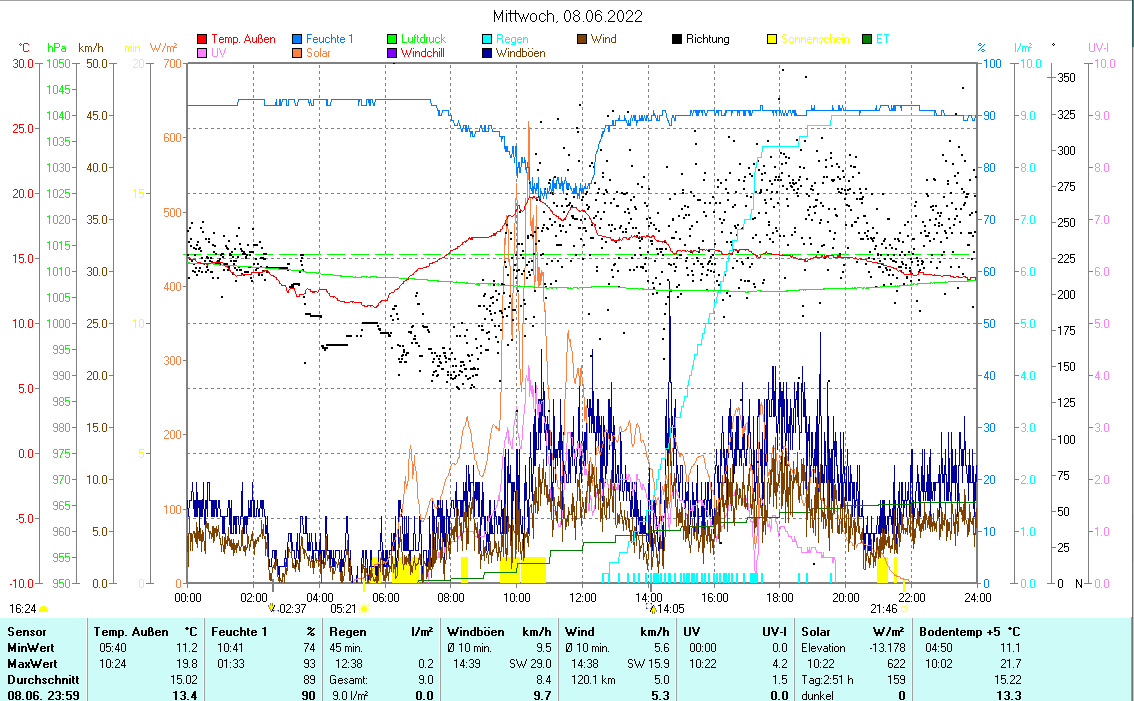Click the yellow Sonnenschein legend square
1134x701 pixels.
[772, 40]
